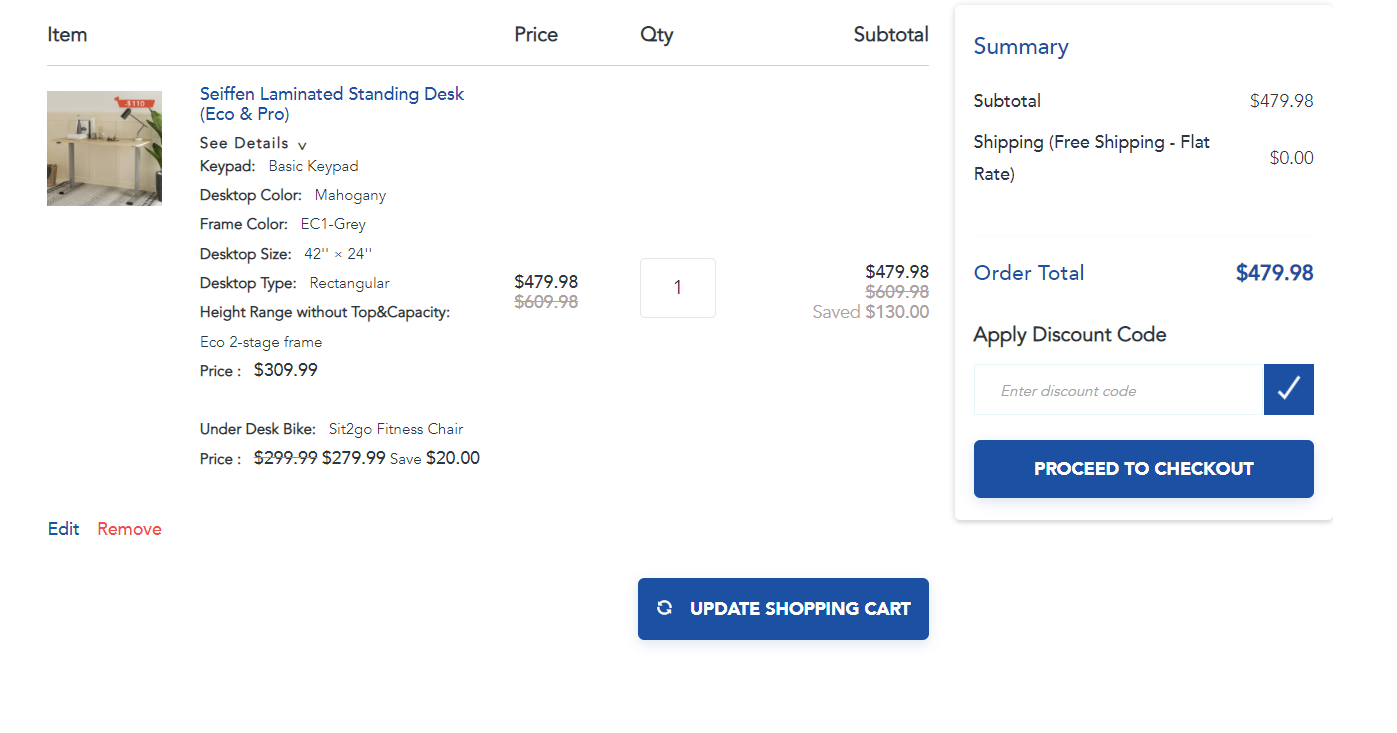The width and height of the screenshot is (1397, 733).
Task: Proceed to Checkout
Action: (x=1143, y=469)
